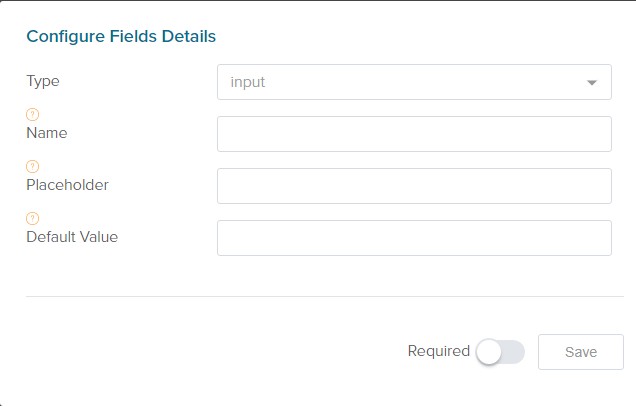Click the right end of the Name field
636x406 pixels.
pyautogui.click(x=600, y=134)
